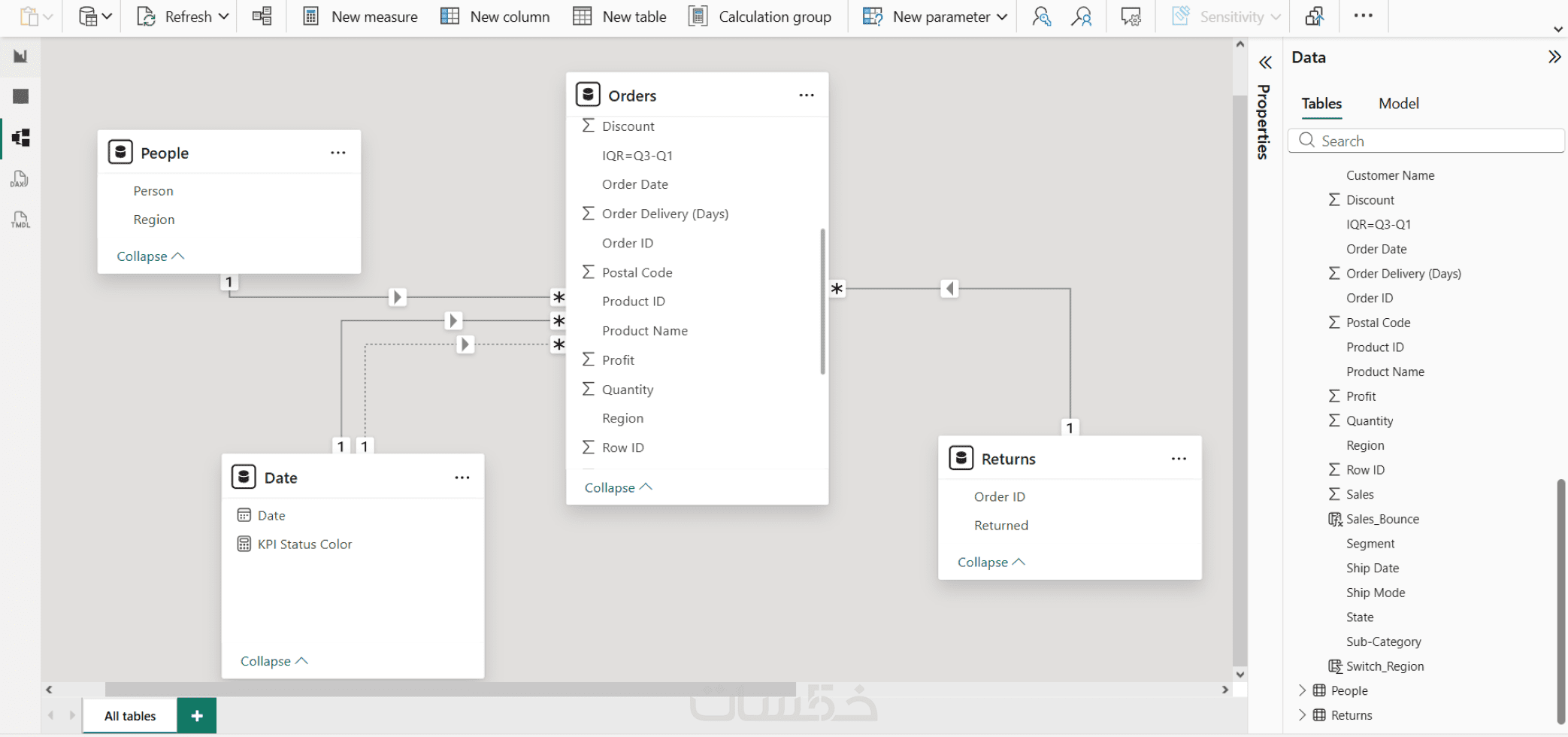Viewport: 1568px width, 737px height.
Task: Click the Search field in Data pane
Action: (x=1428, y=141)
